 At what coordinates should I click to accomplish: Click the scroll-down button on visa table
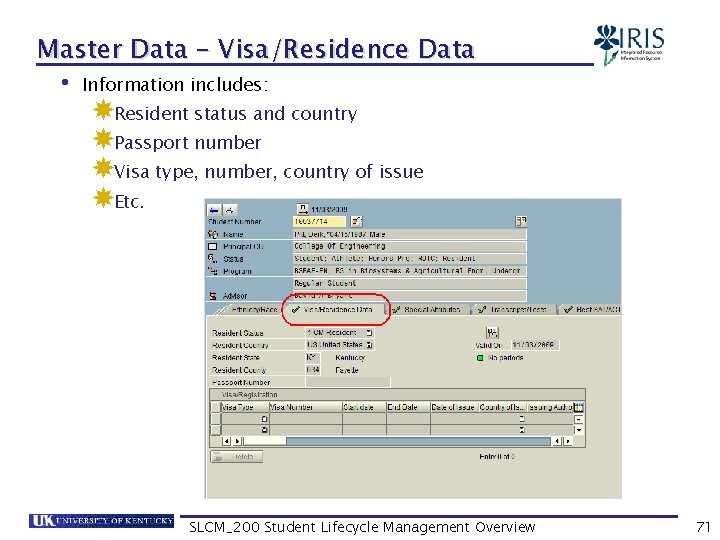579,430
